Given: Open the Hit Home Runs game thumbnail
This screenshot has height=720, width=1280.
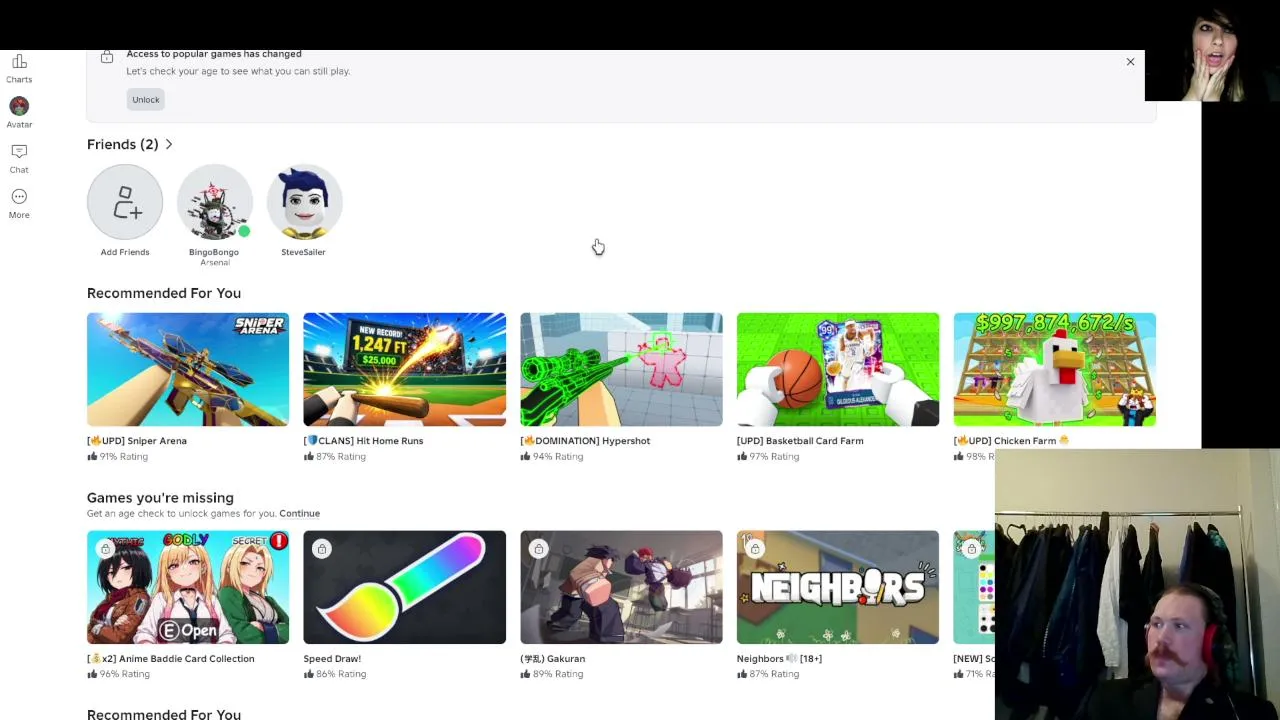Looking at the screenshot, I should click(405, 369).
